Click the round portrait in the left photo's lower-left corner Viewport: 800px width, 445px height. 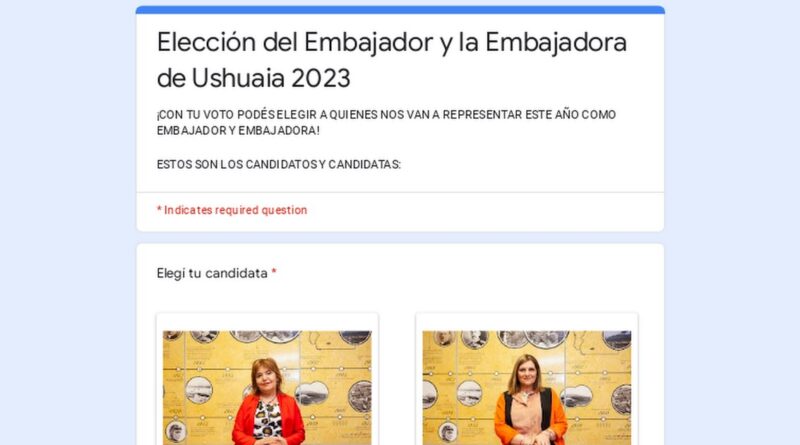pyautogui.click(x=176, y=432)
